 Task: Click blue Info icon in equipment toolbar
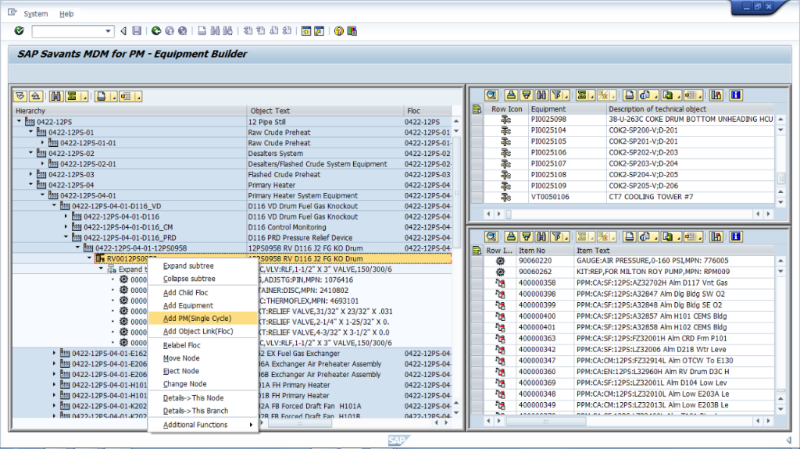(x=736, y=95)
